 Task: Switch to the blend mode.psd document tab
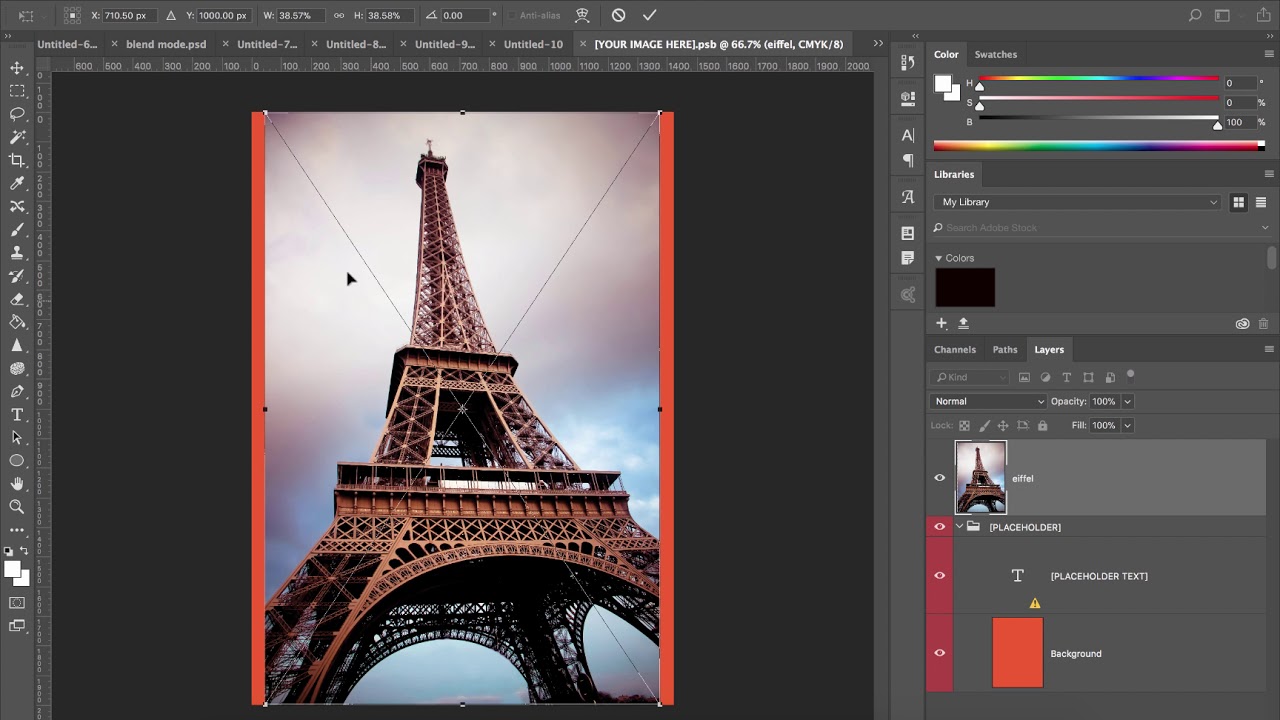tap(166, 44)
